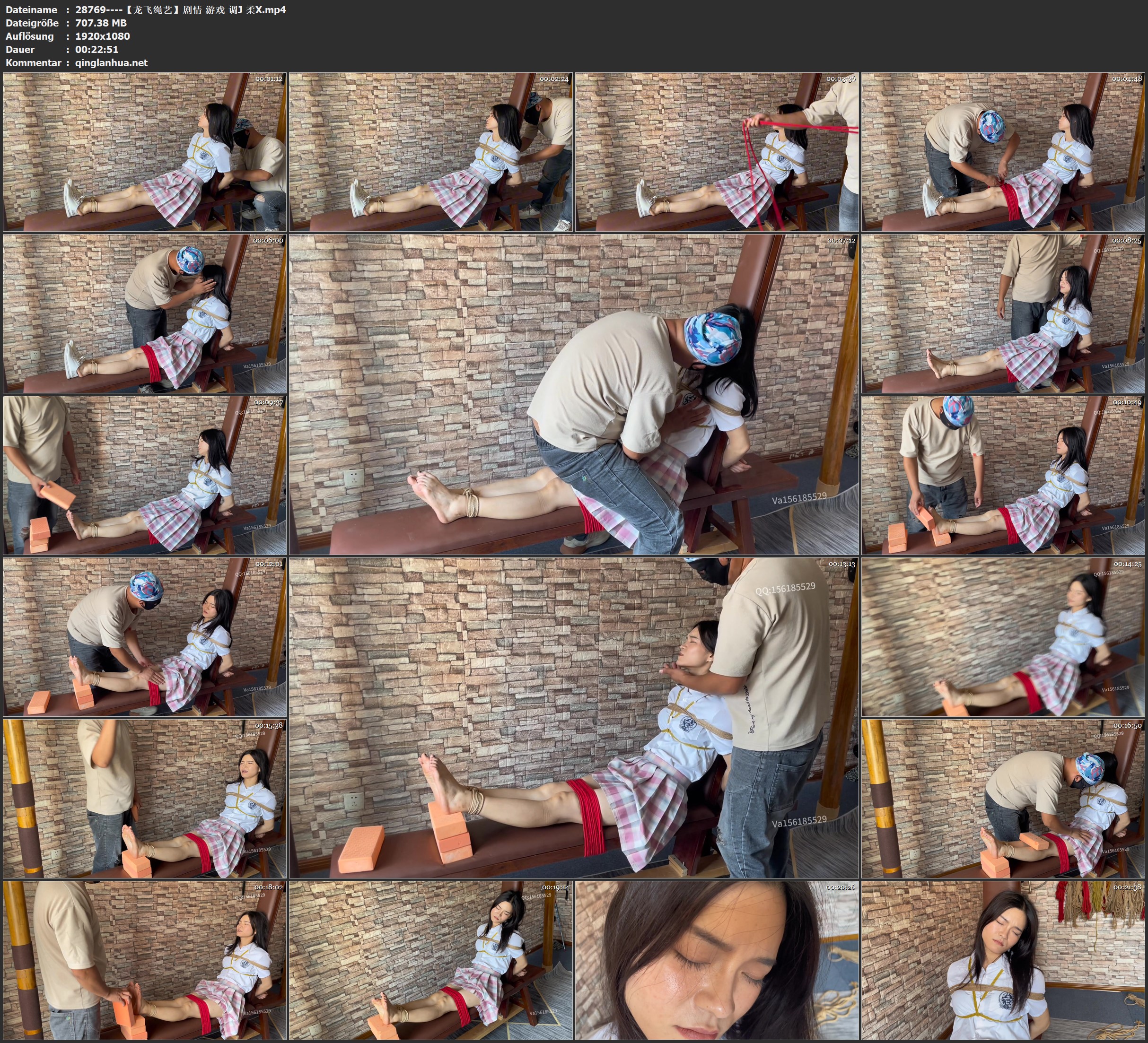Click the thumbnail timestamped 00:09:37

pos(145,475)
